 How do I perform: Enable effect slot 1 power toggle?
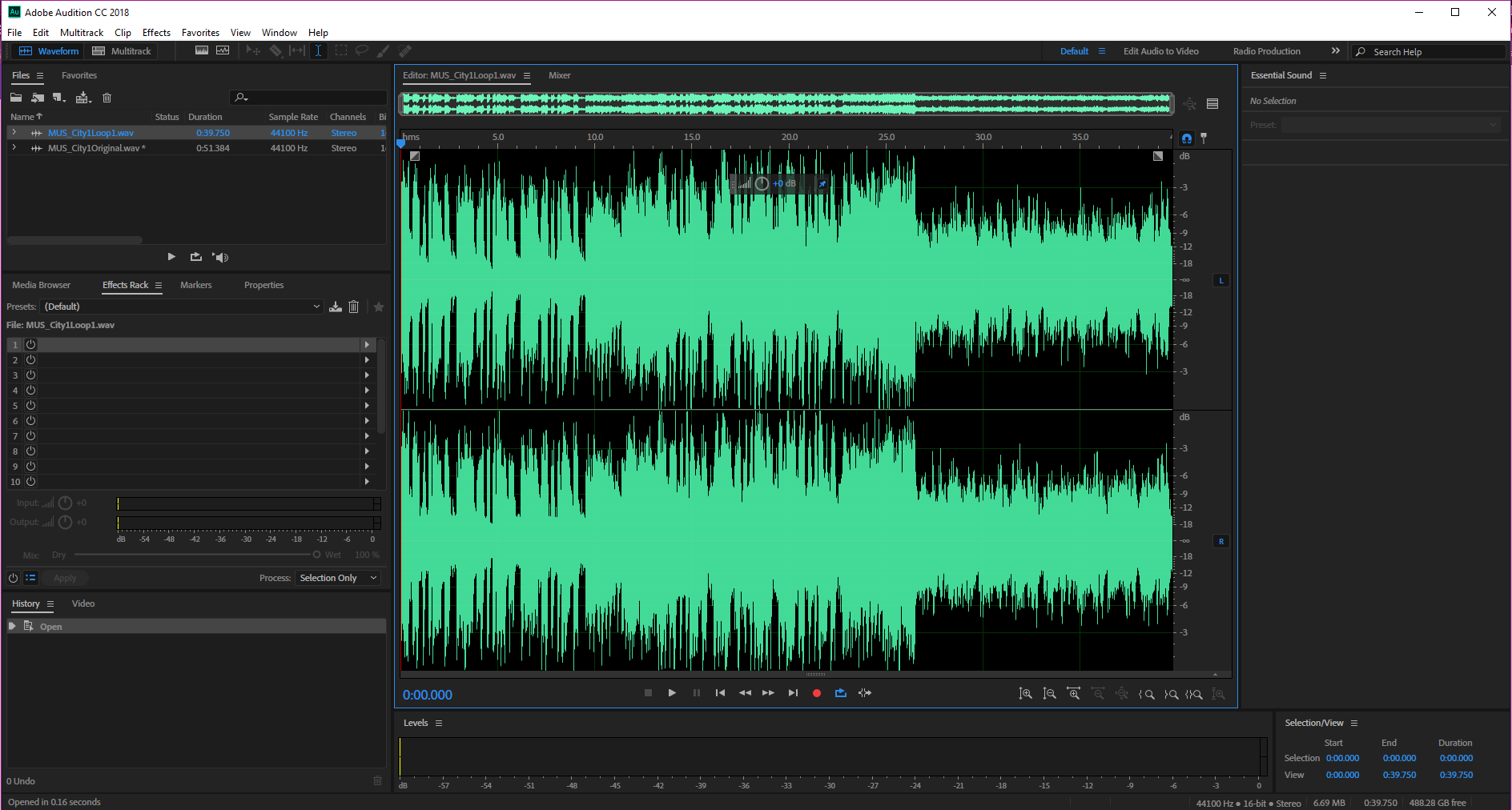[x=30, y=344]
